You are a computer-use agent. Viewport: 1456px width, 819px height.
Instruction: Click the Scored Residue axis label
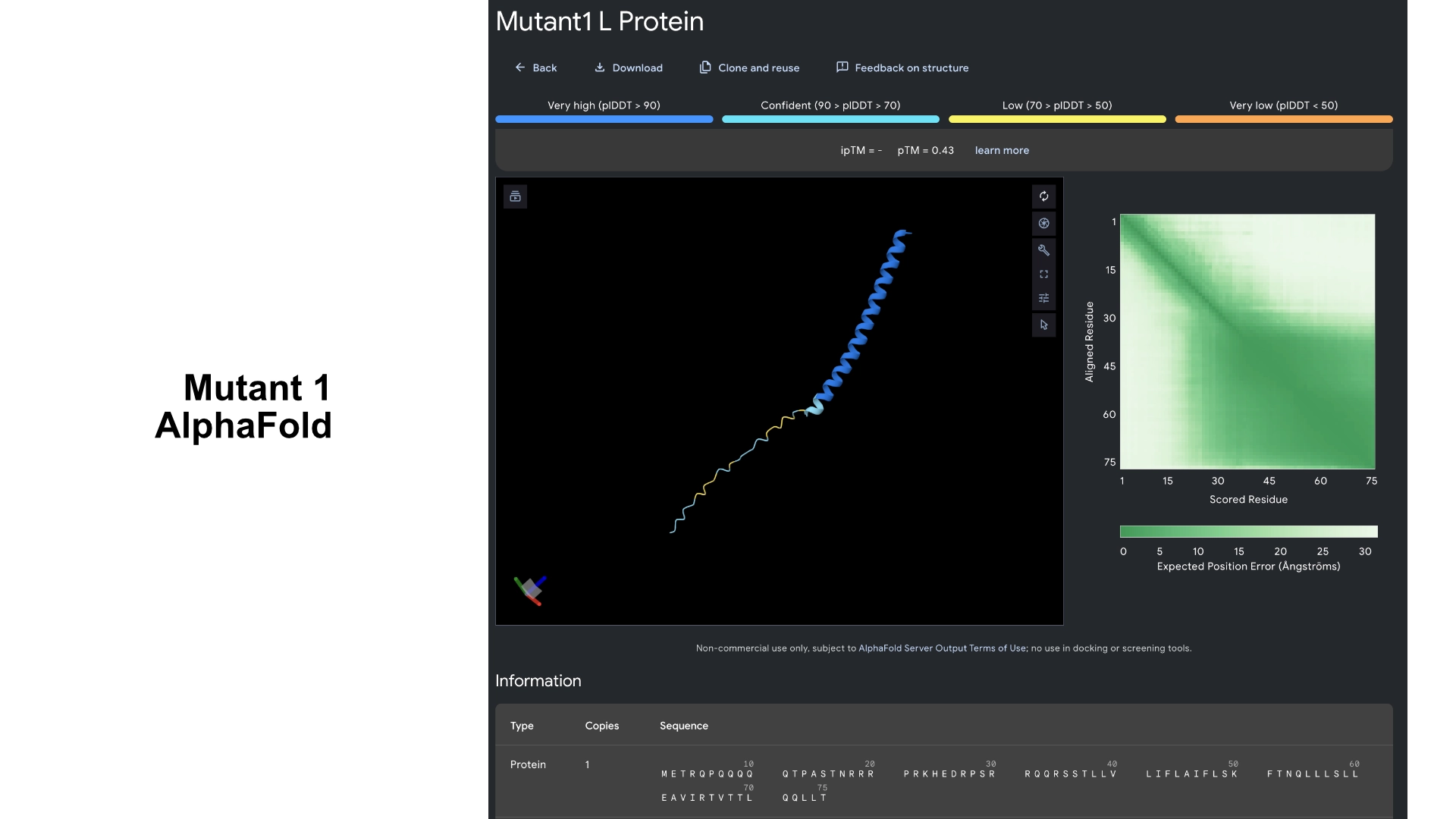[1248, 499]
